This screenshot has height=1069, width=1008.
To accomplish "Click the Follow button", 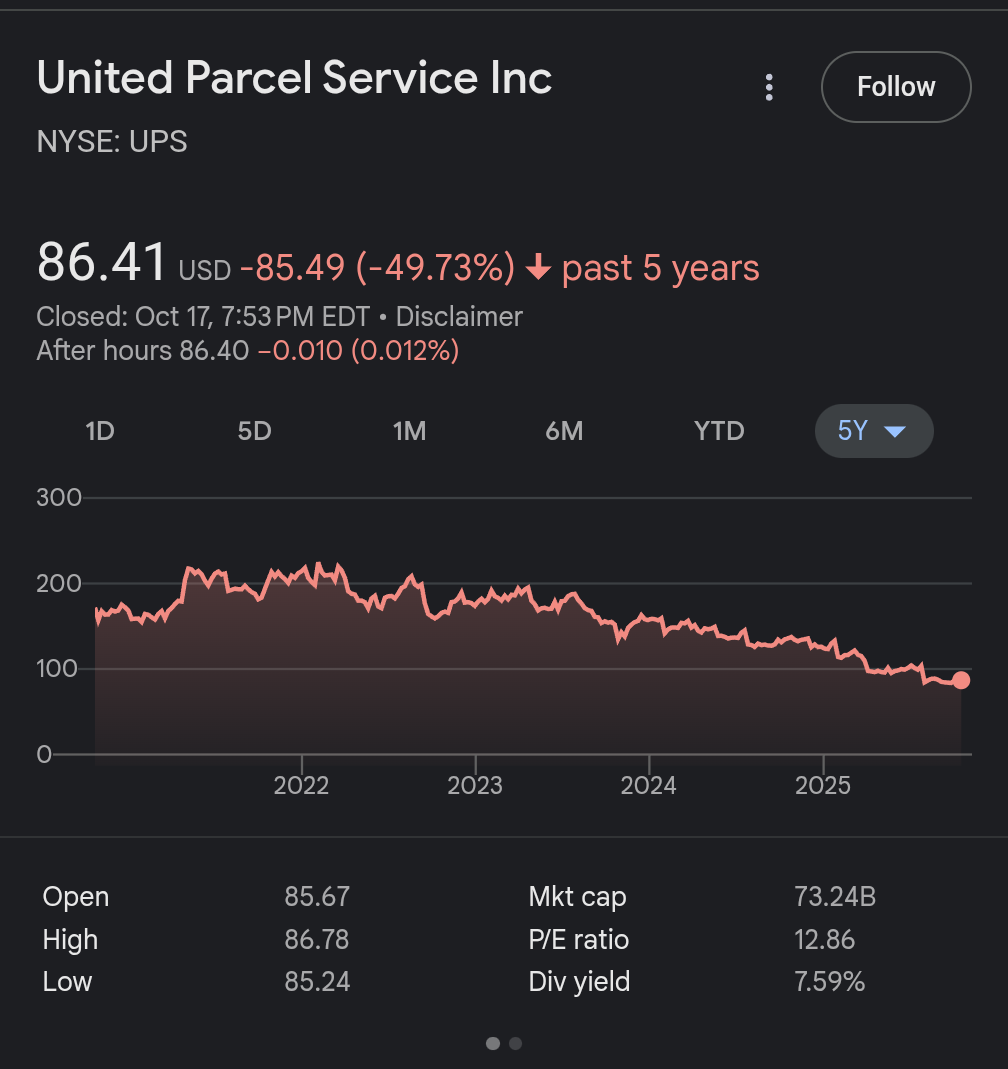I will [x=896, y=87].
